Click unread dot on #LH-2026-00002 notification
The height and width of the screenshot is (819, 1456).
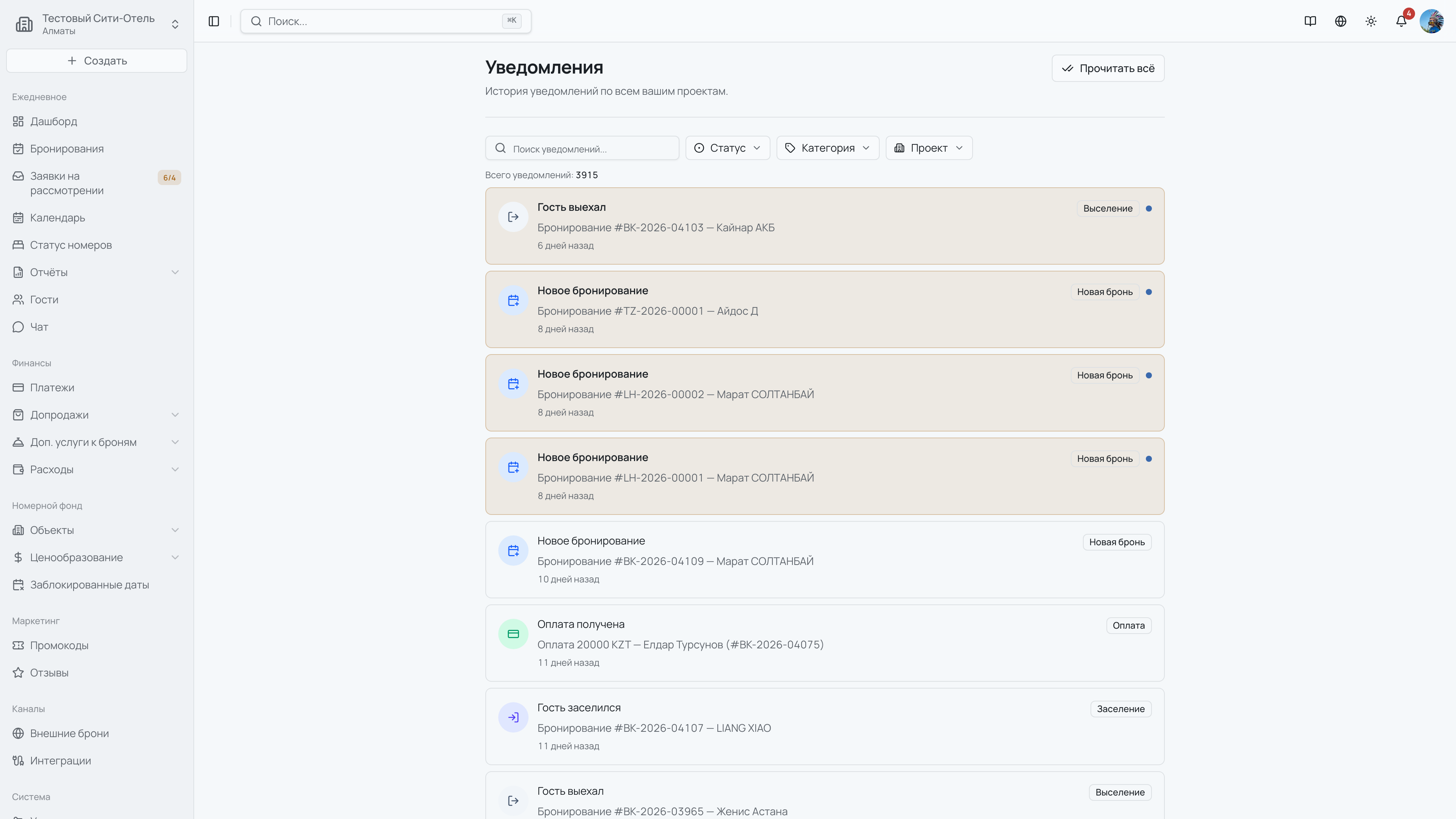[1148, 375]
